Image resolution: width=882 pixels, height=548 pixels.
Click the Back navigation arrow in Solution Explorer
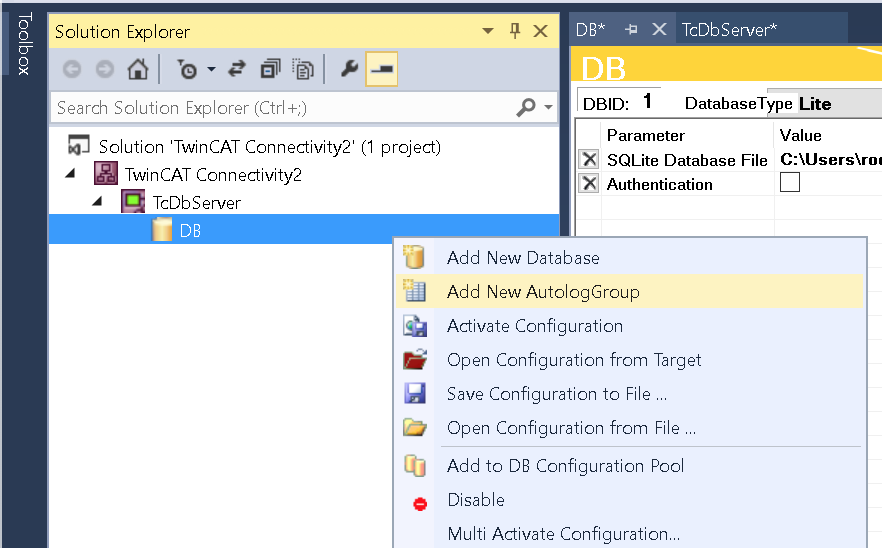pos(72,69)
